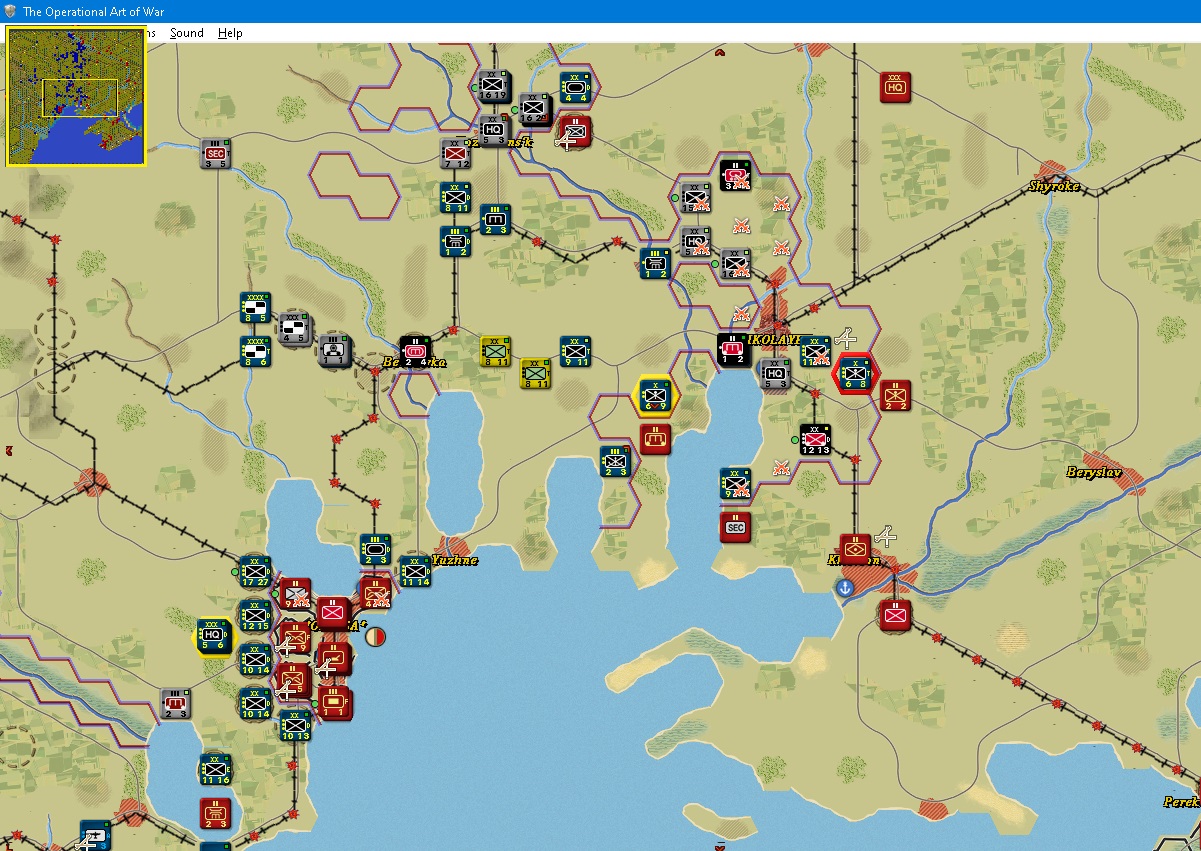Select the yellow-highlighted XXX HQ 5-6 unit
Viewport: 1201px width, 851px height.
coord(213,634)
